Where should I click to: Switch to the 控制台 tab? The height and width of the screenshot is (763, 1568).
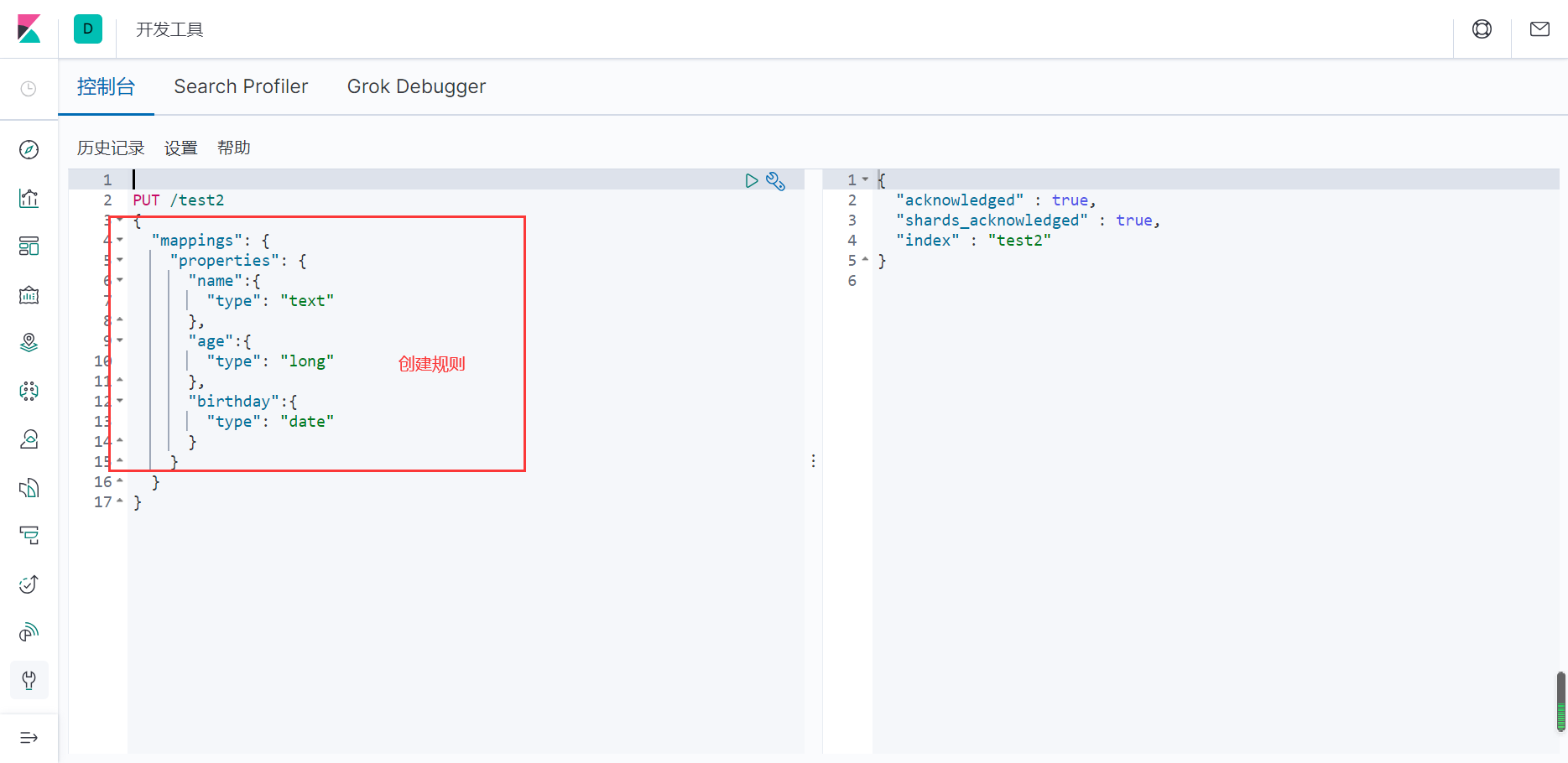(x=106, y=86)
